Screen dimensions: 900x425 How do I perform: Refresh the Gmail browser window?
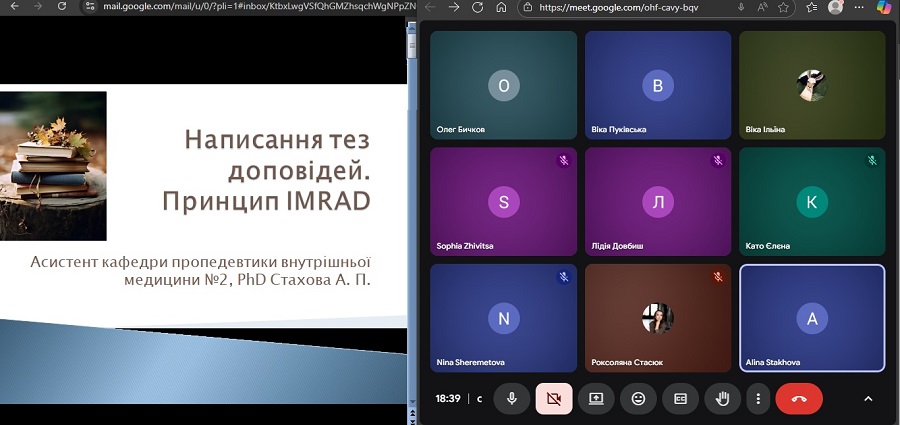62,6
